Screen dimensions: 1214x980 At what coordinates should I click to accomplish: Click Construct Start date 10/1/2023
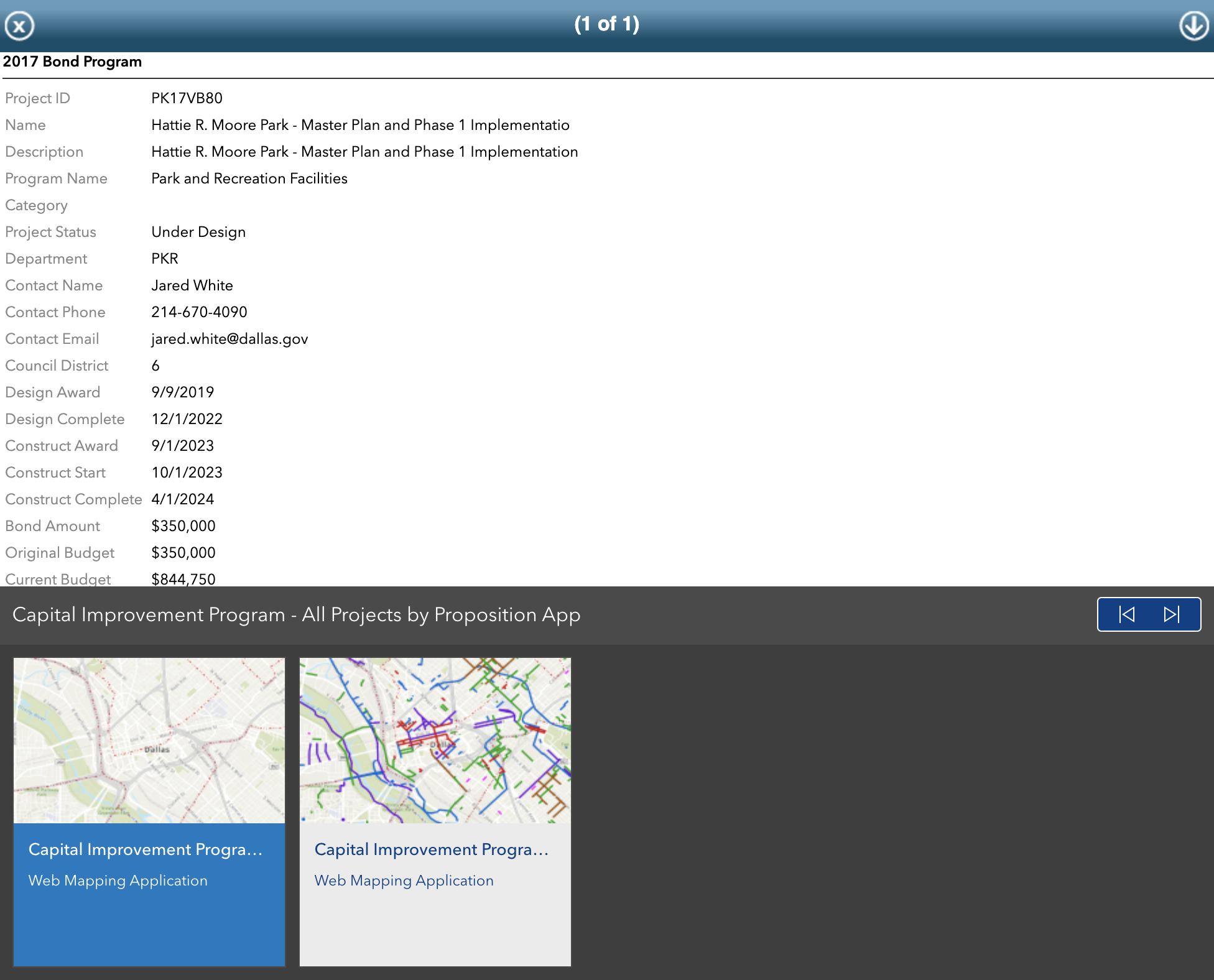(187, 473)
